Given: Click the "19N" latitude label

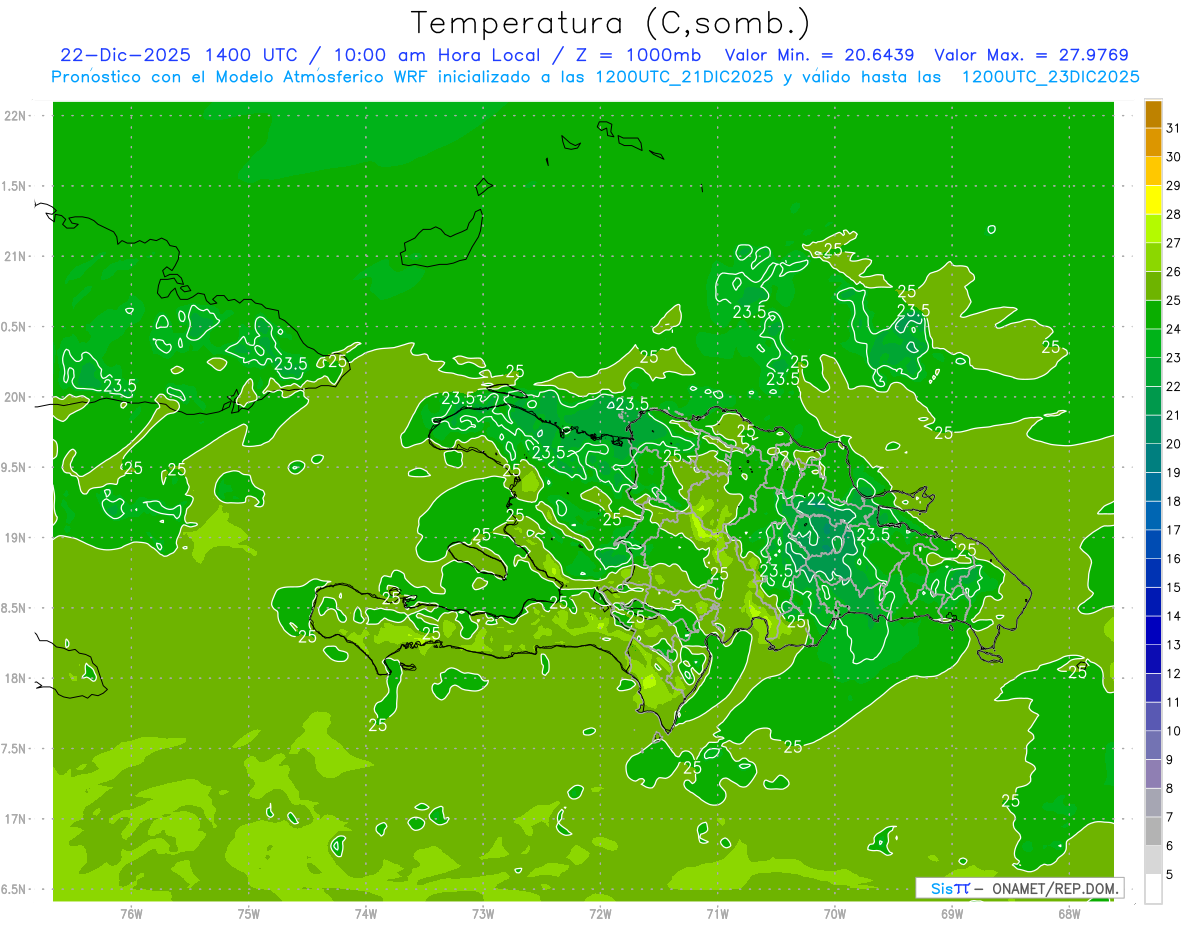Looking at the screenshot, I should [15, 538].
